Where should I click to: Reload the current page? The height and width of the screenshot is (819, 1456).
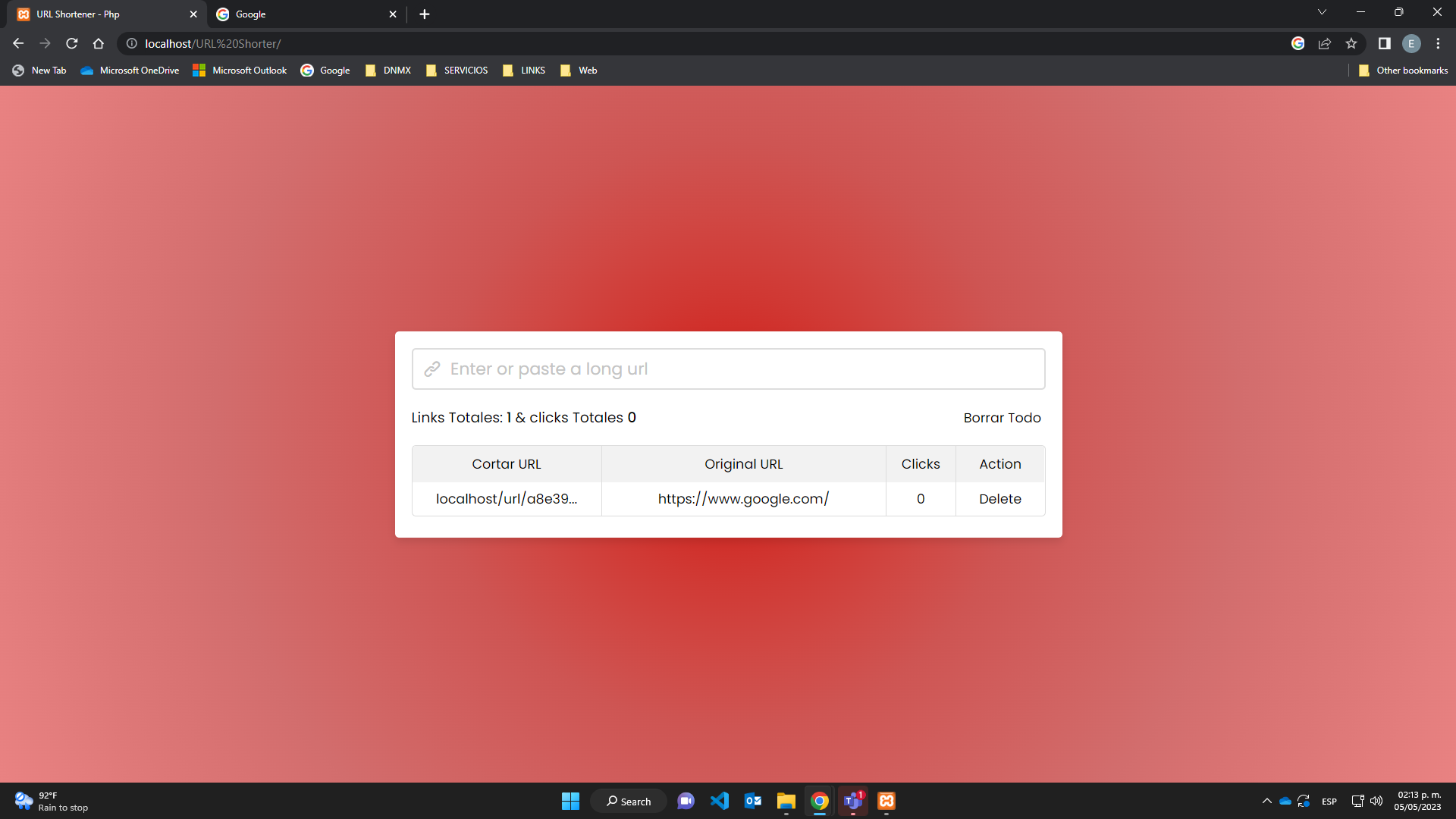[x=72, y=43]
